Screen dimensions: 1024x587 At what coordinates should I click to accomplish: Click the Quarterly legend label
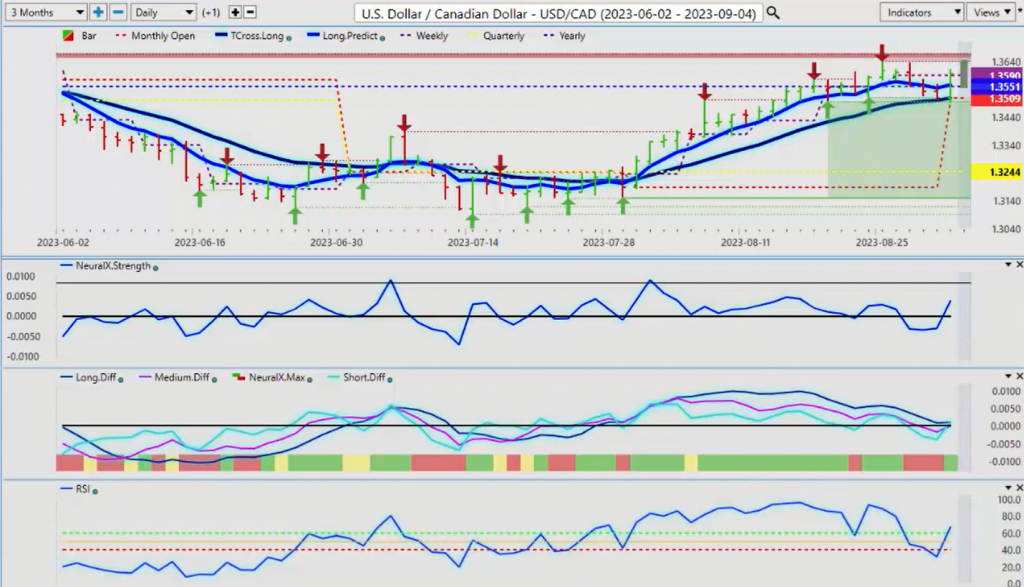pyautogui.click(x=504, y=36)
